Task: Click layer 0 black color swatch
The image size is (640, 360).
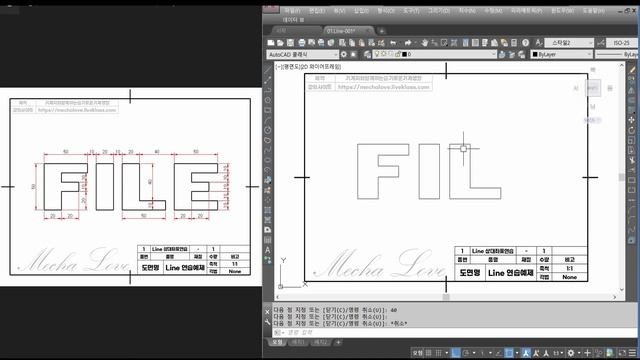Action: (x=404, y=54)
